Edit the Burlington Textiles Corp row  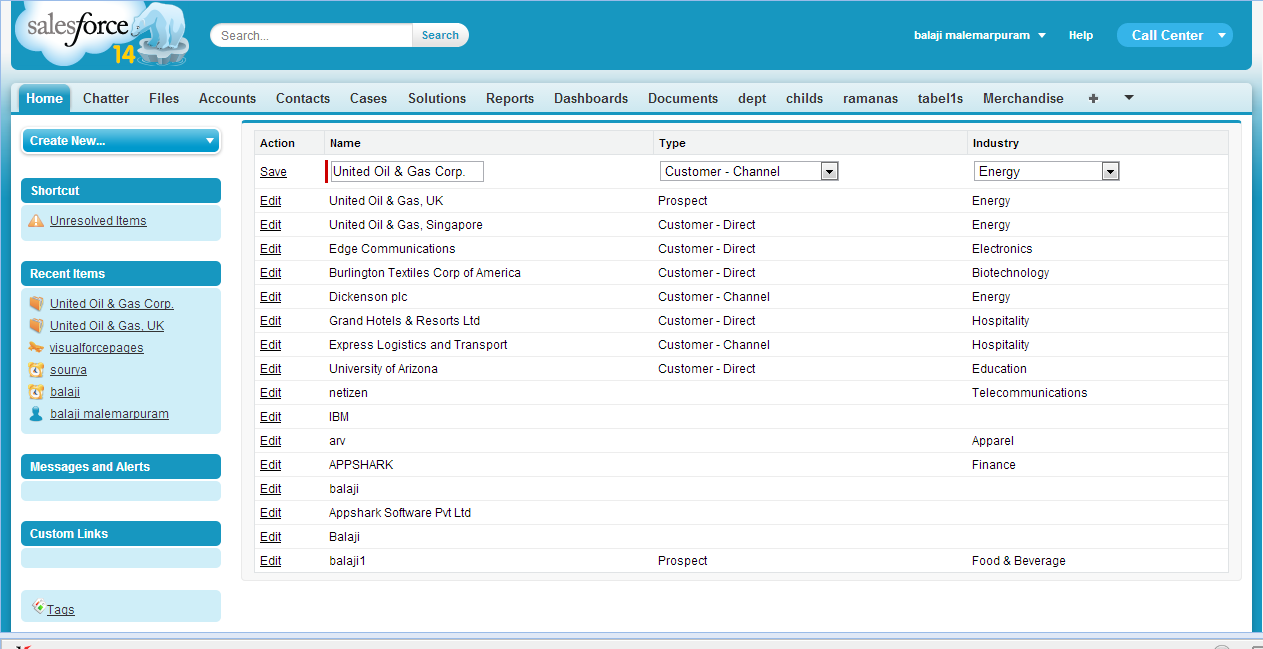[270, 273]
